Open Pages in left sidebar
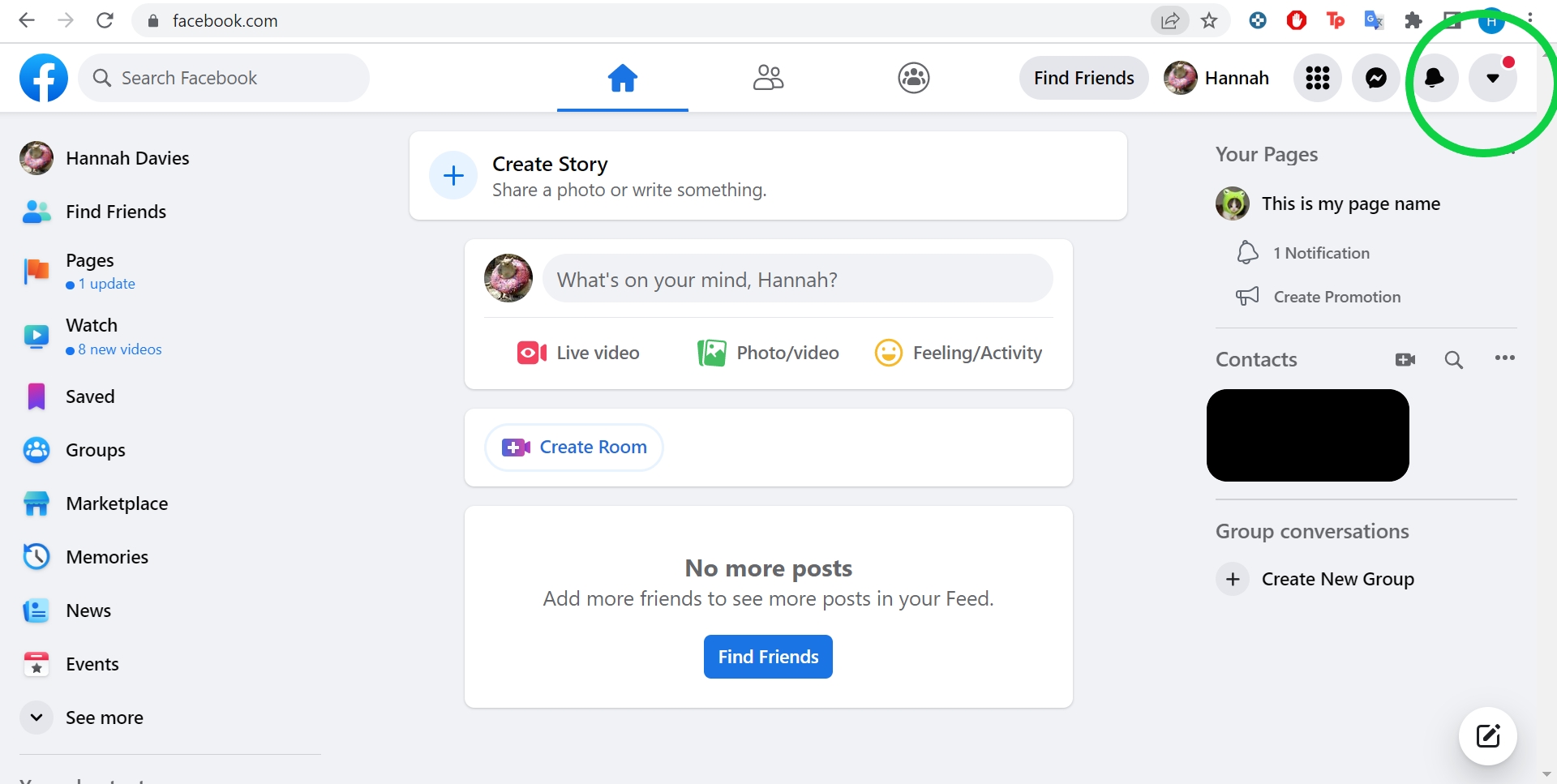This screenshot has height=784, width=1557. point(170,271)
